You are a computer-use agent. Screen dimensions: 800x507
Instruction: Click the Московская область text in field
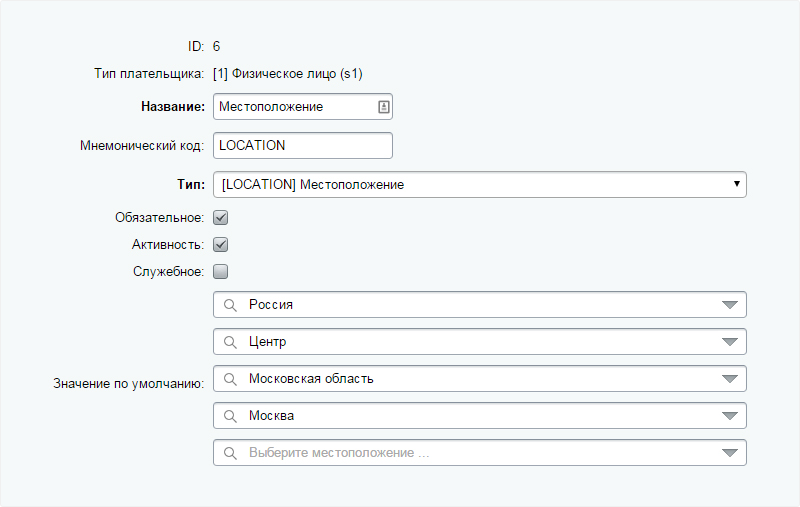[x=312, y=379]
